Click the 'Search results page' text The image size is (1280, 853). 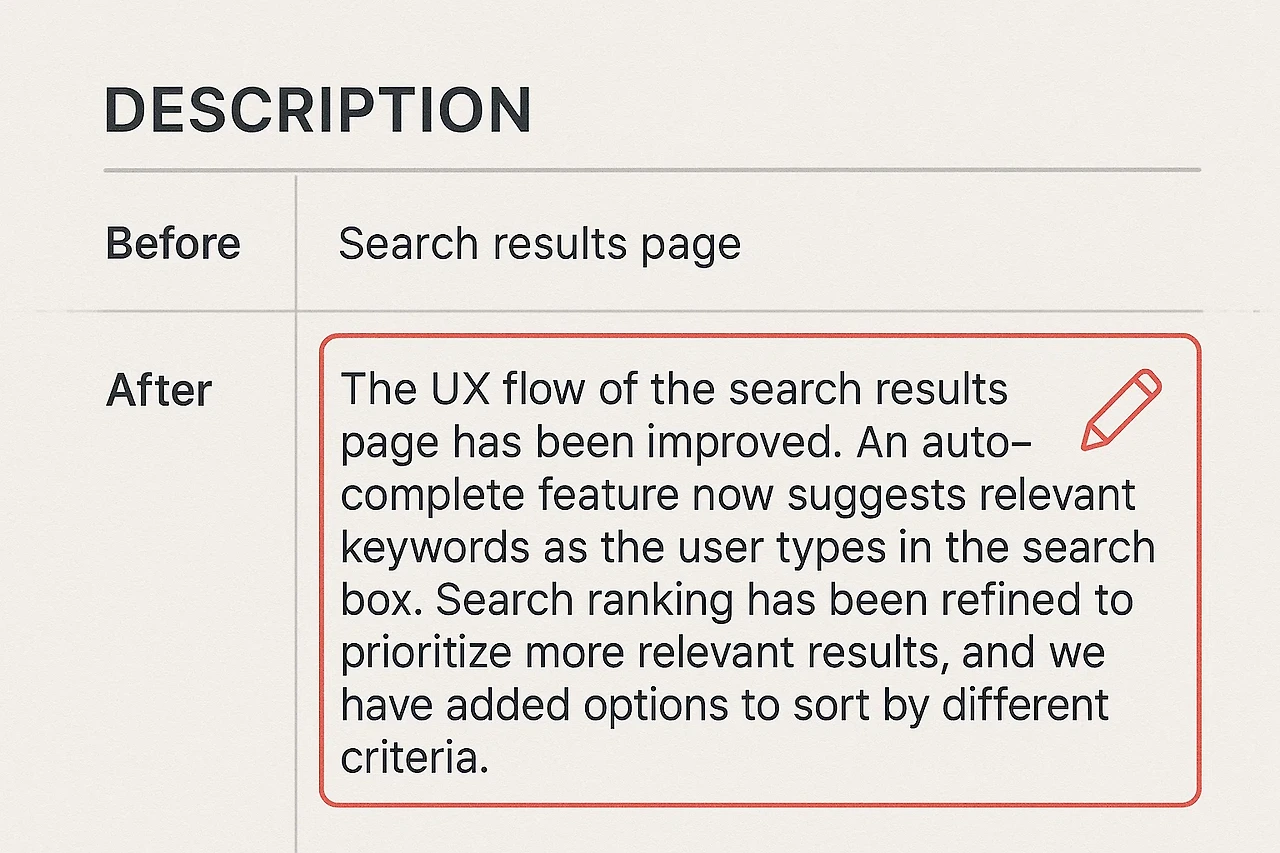(540, 244)
